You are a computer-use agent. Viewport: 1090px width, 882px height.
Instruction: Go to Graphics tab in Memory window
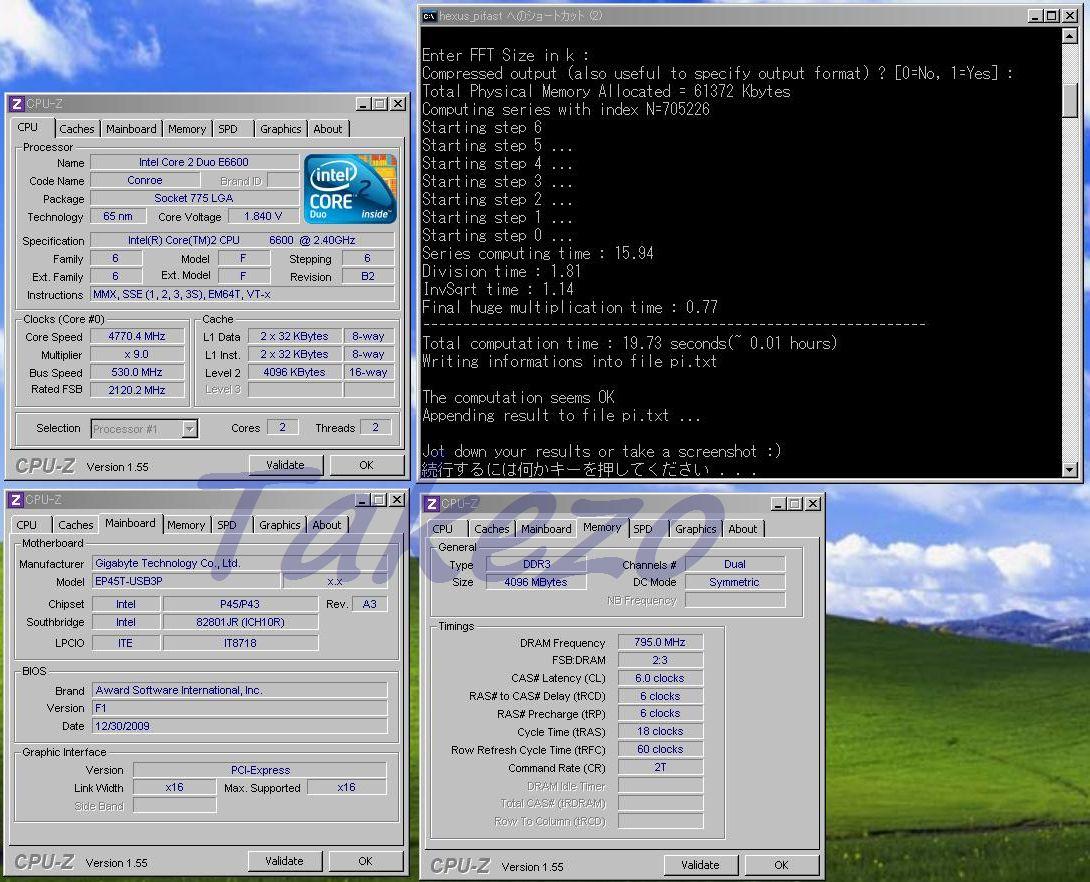point(696,529)
